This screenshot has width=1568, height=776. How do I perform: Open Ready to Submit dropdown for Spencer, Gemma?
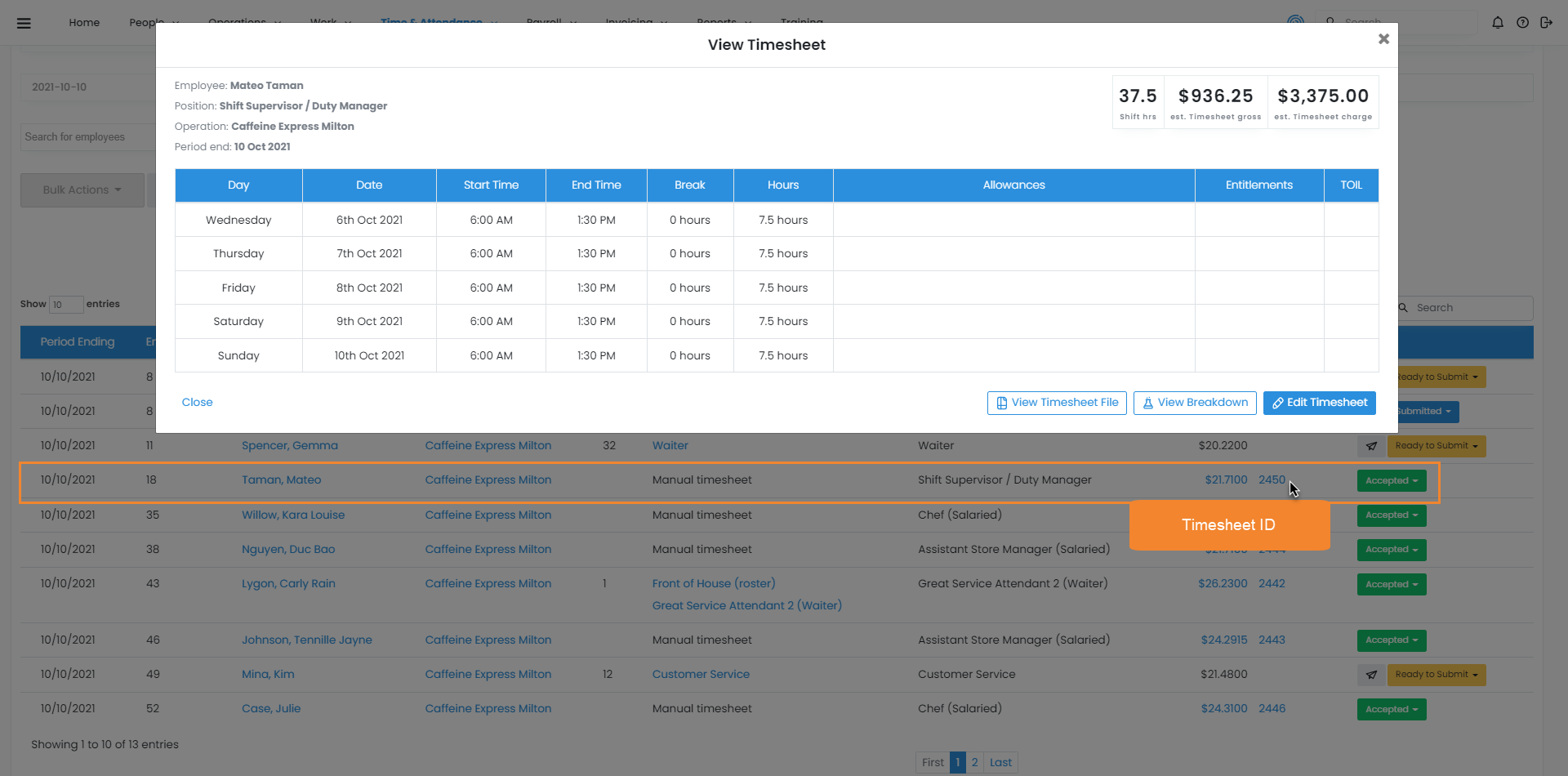click(1437, 446)
